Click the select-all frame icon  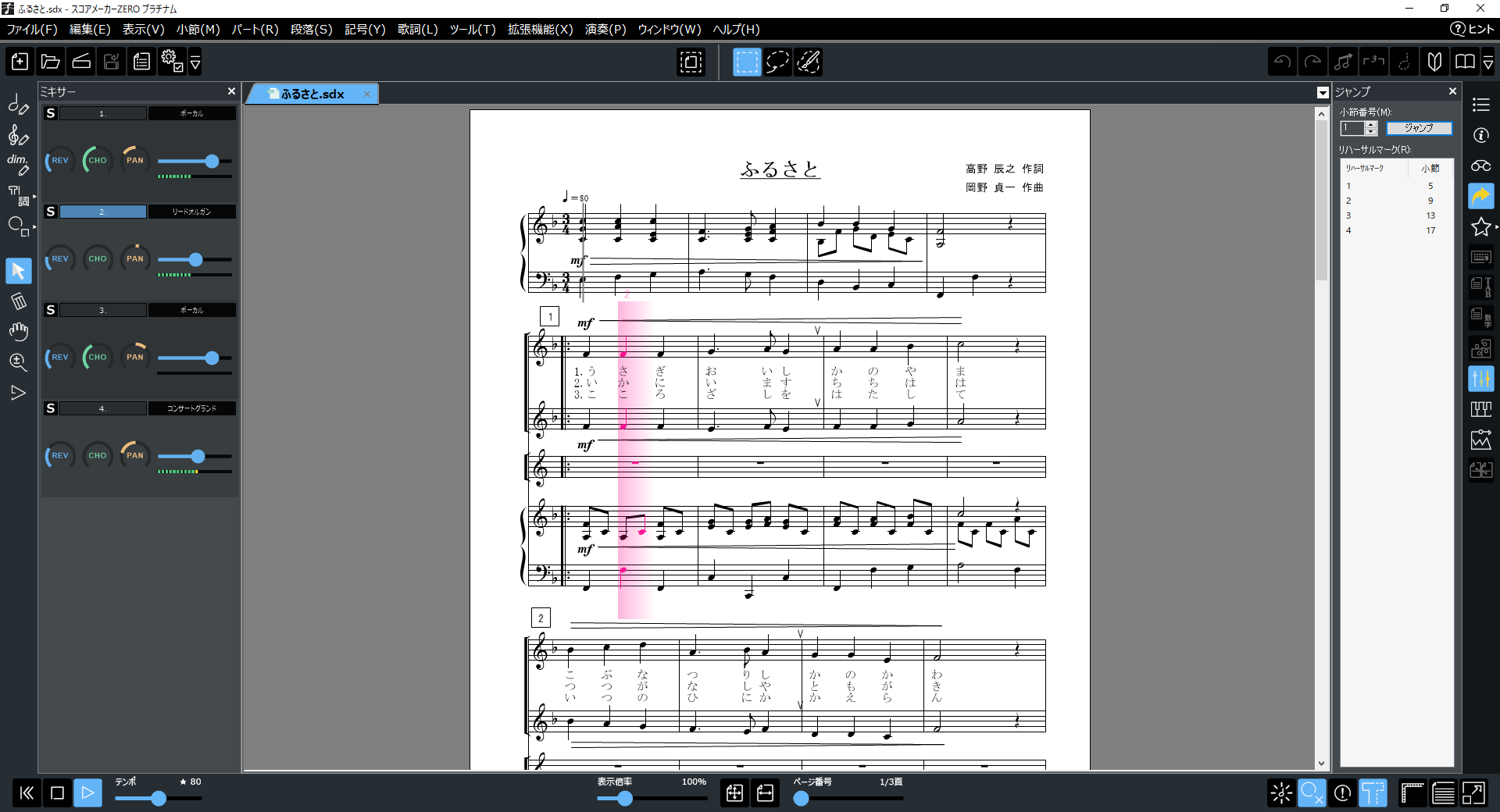pyautogui.click(x=691, y=62)
